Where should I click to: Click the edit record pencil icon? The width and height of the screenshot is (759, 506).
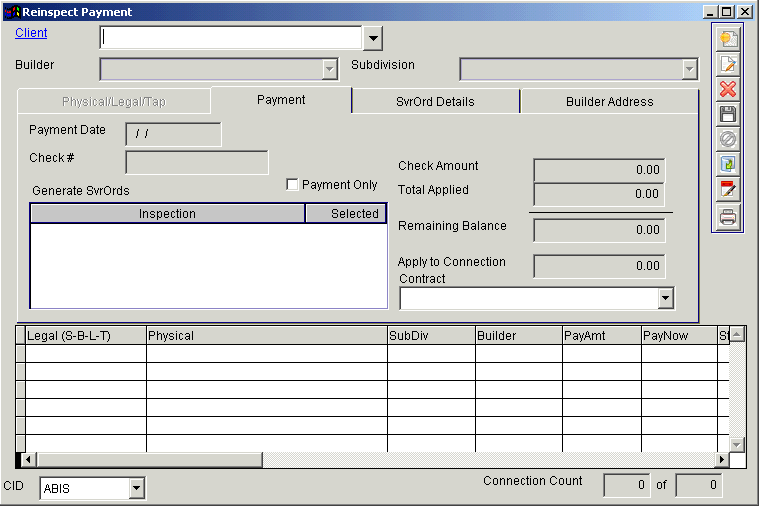[x=728, y=64]
